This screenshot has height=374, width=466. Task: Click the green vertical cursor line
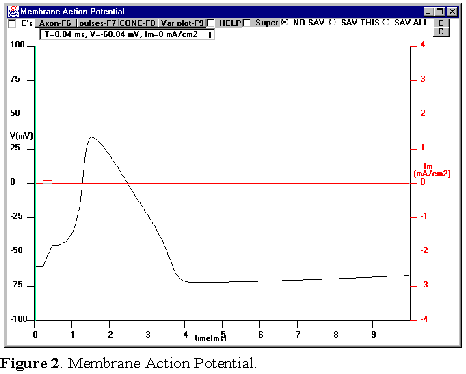(35, 183)
